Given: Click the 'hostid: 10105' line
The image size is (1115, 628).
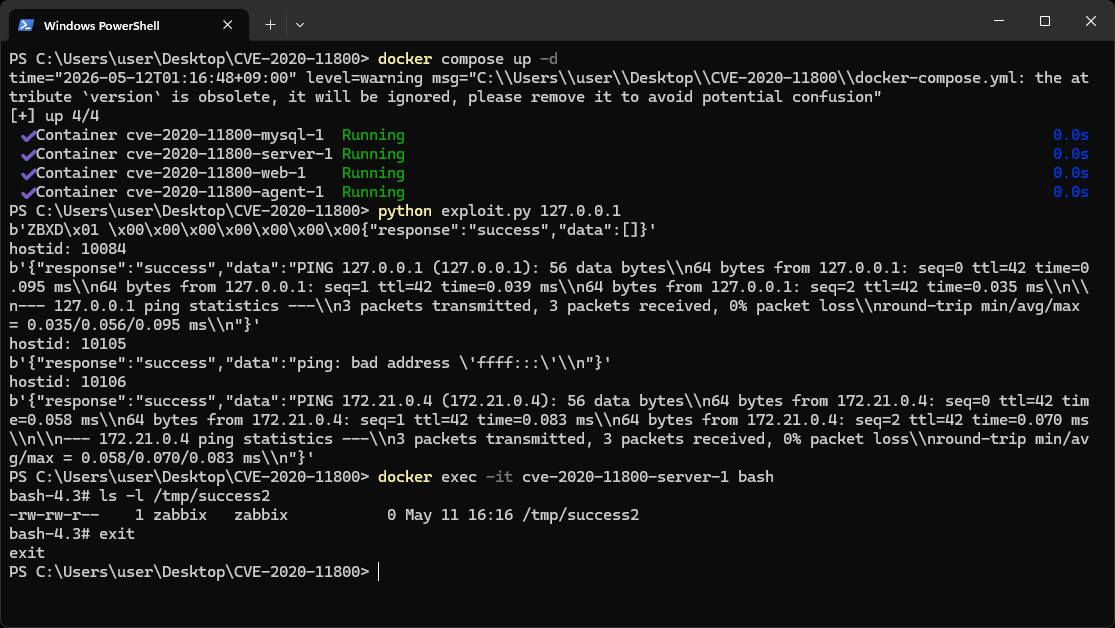Looking at the screenshot, I should pos(68,344).
